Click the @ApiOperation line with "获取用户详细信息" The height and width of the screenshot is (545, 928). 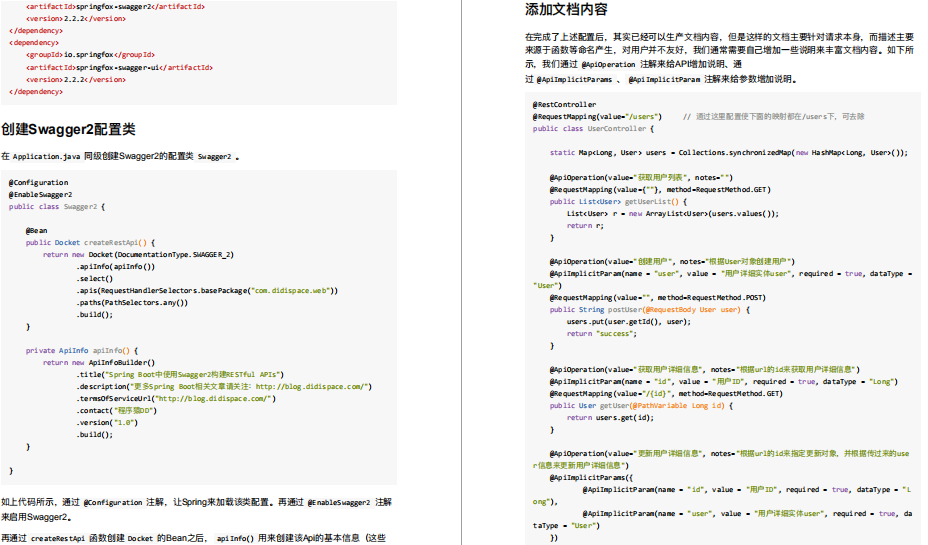[704, 369]
